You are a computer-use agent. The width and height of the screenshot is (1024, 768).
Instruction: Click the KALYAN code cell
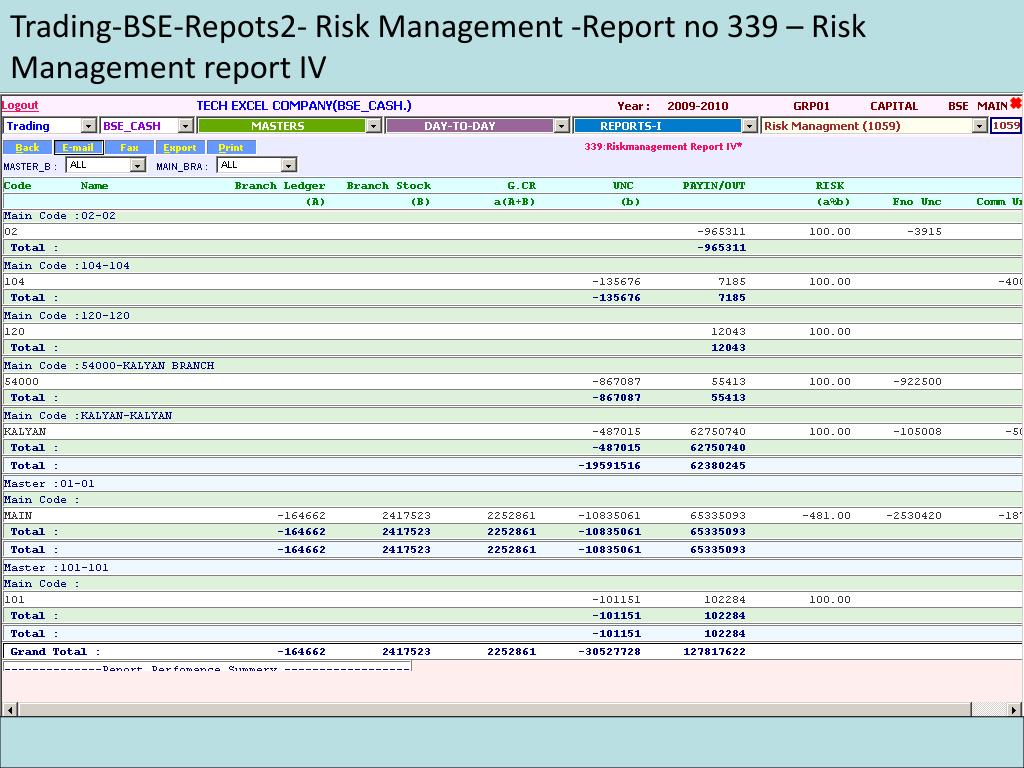click(25, 431)
